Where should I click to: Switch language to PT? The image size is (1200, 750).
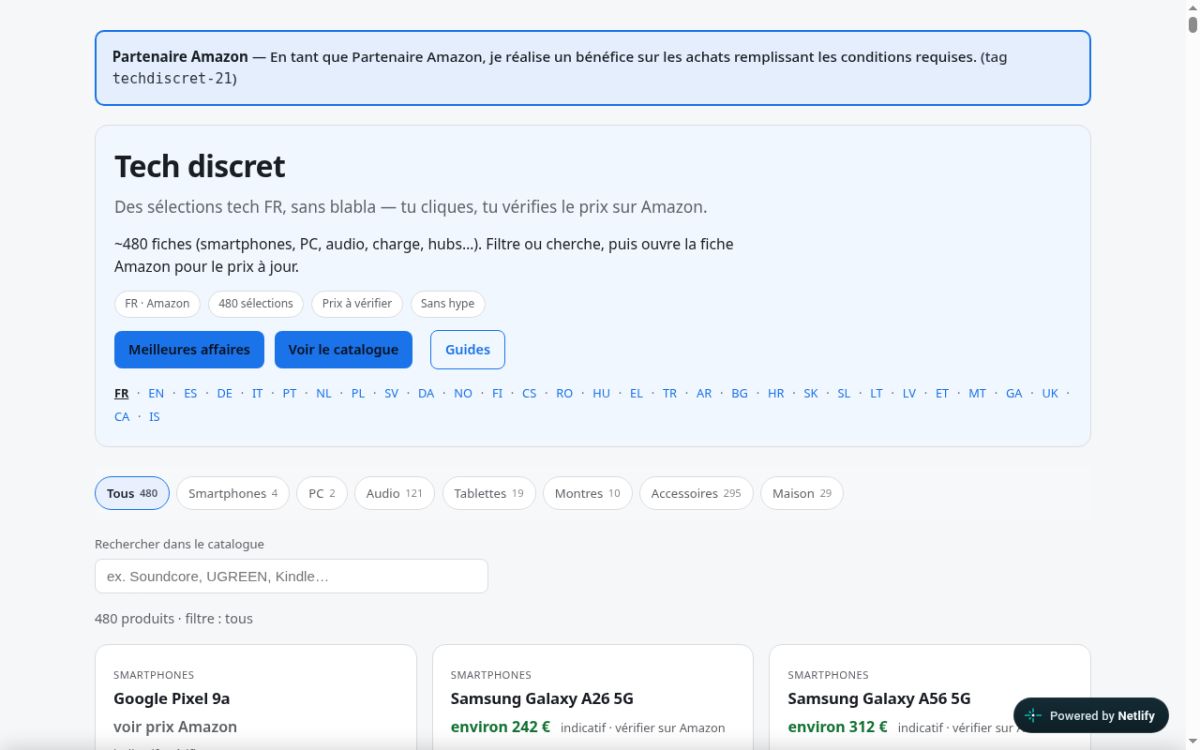289,393
